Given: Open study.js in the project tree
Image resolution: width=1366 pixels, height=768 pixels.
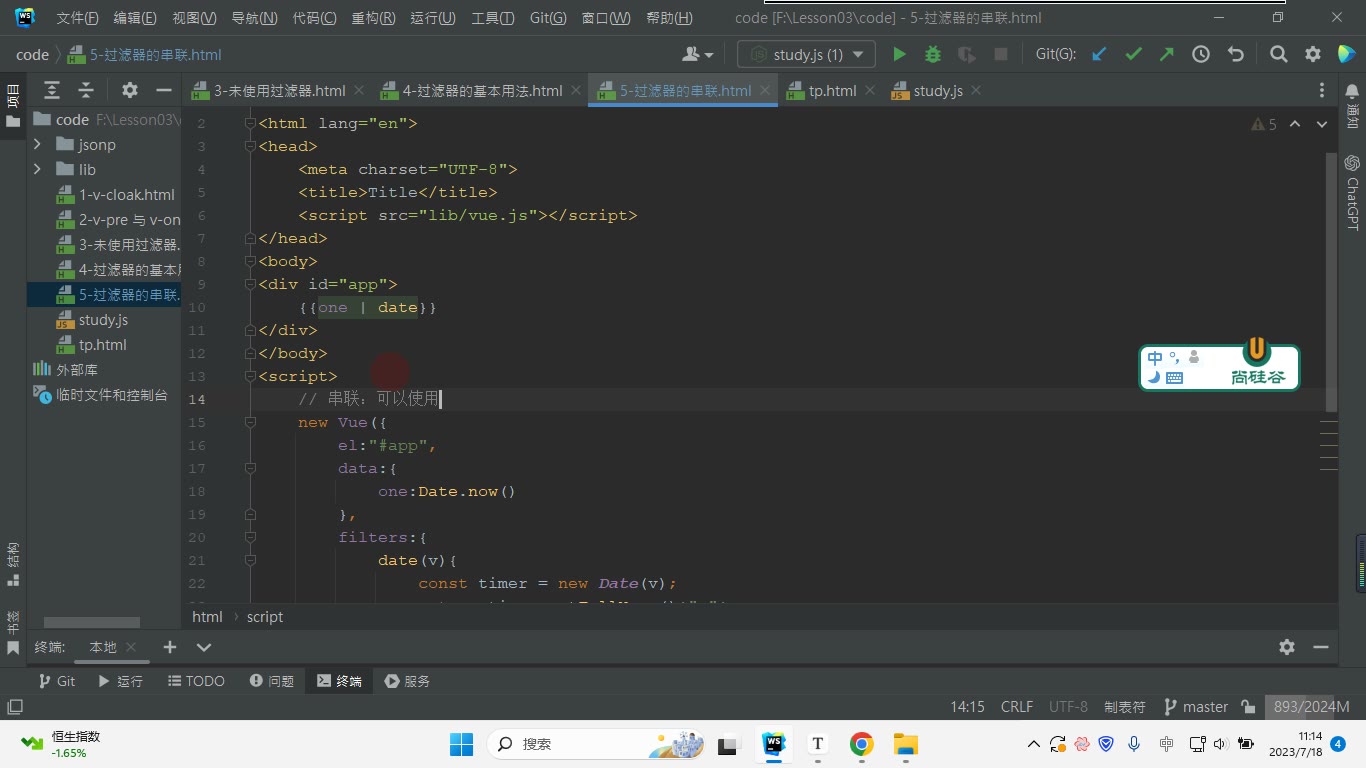Looking at the screenshot, I should tap(103, 320).
